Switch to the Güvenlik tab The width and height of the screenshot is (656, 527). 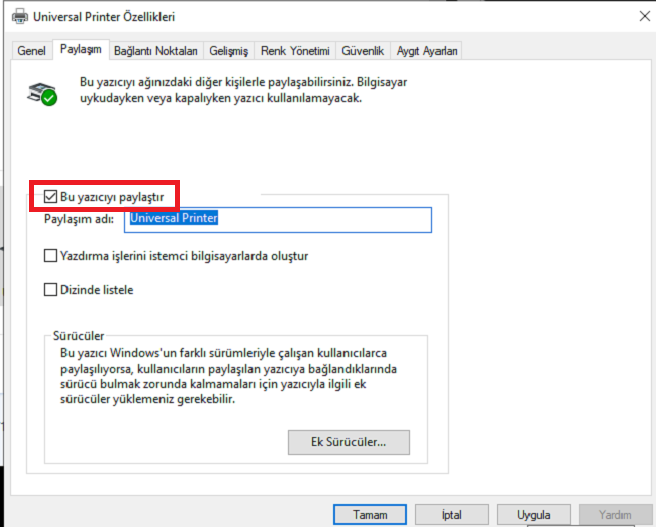pos(362,51)
